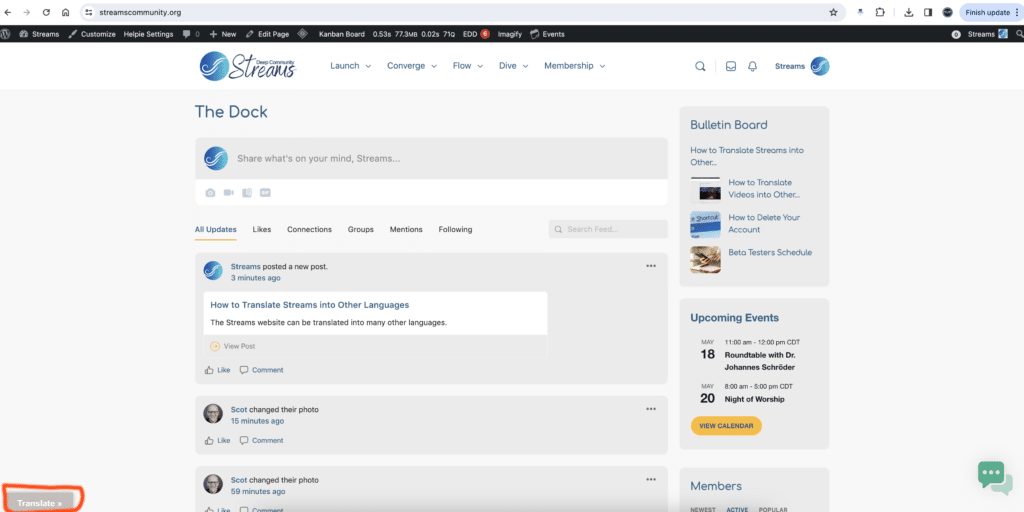
Task: Open the Dive dropdown menu
Action: click(x=513, y=66)
